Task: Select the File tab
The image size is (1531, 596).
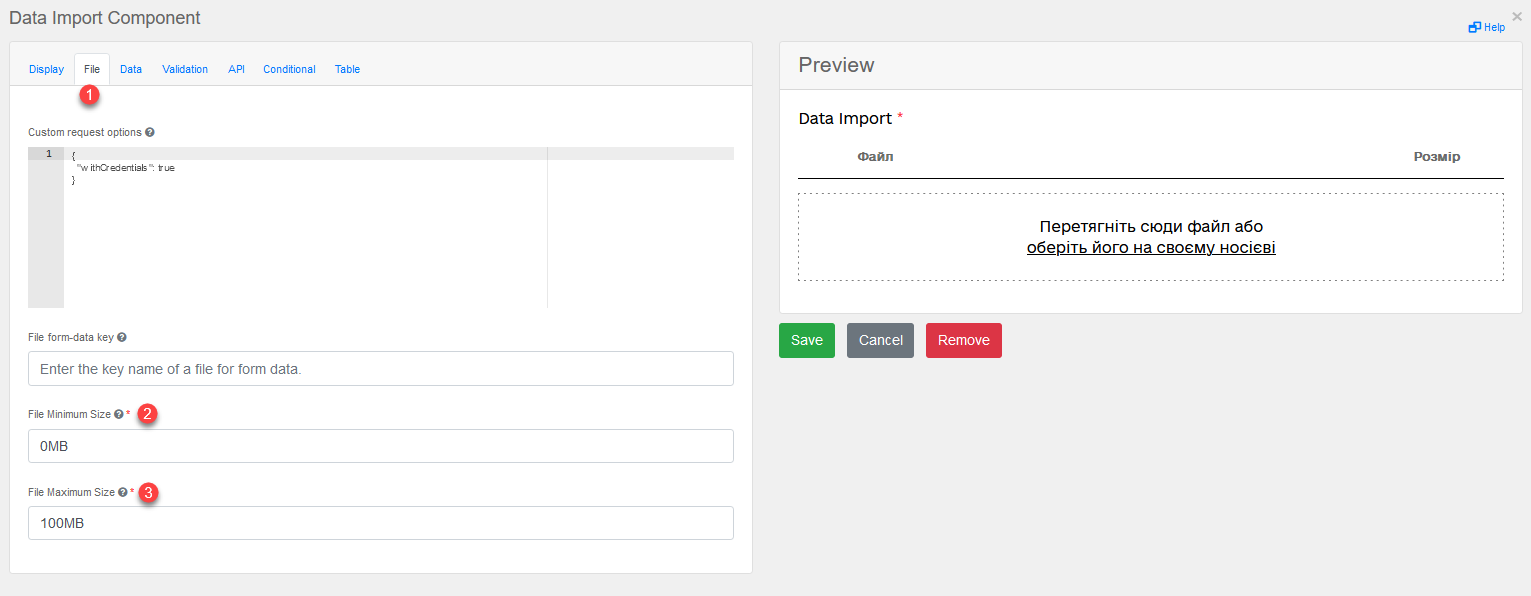Action: 92,69
